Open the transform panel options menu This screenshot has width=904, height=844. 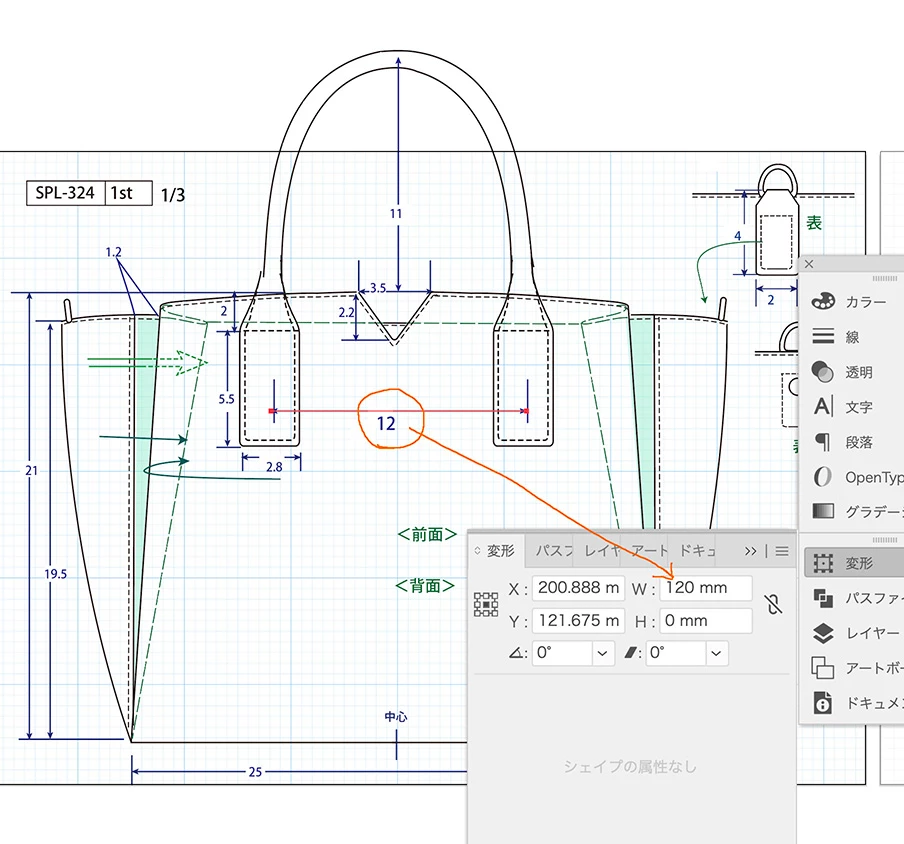pos(782,551)
